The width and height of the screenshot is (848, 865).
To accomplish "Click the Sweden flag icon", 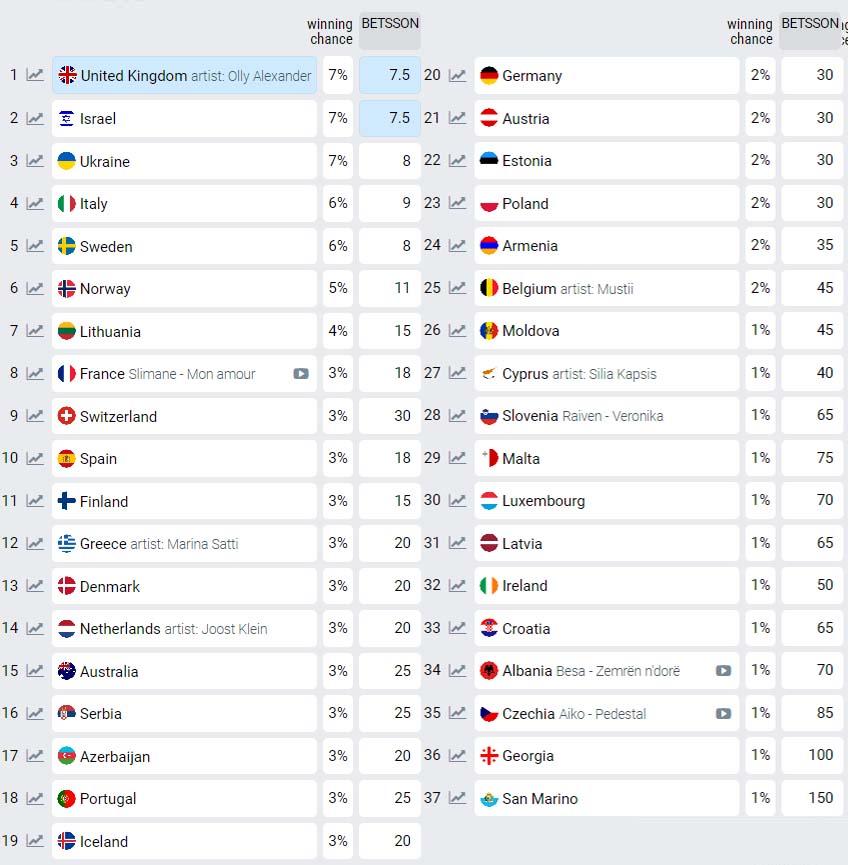I will coord(67,245).
